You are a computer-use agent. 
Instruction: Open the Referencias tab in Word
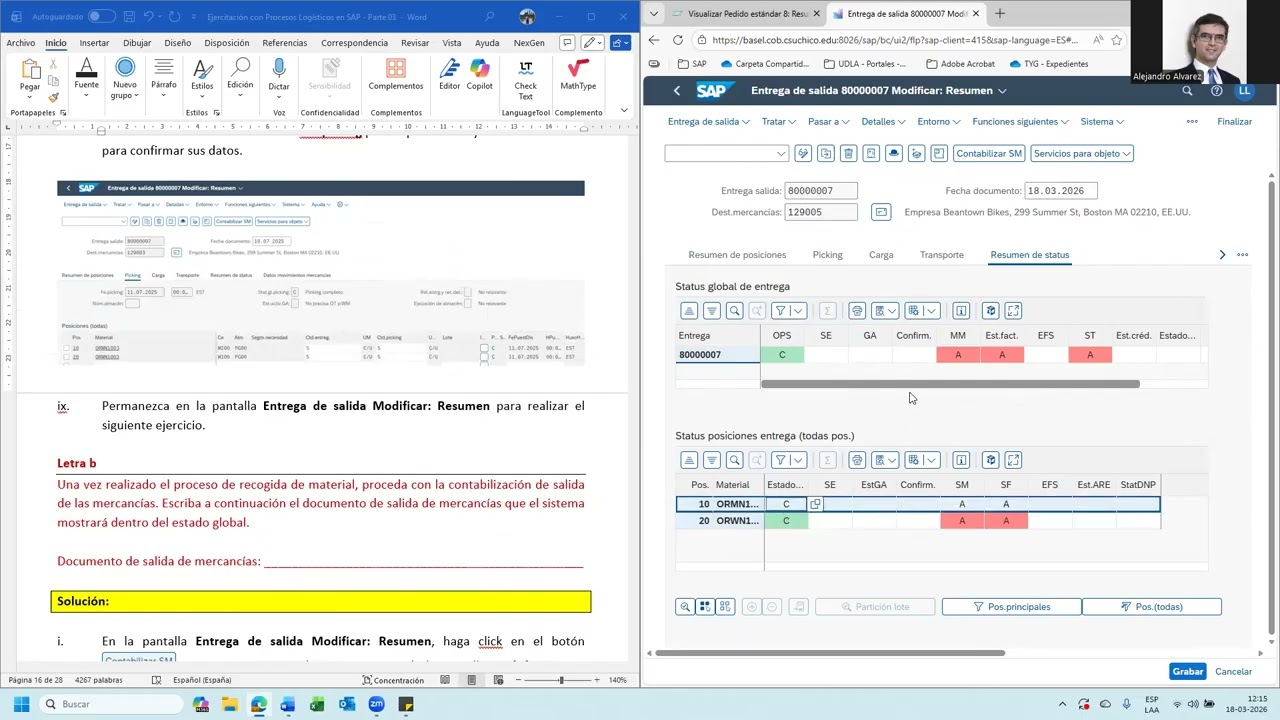pyautogui.click(x=285, y=43)
